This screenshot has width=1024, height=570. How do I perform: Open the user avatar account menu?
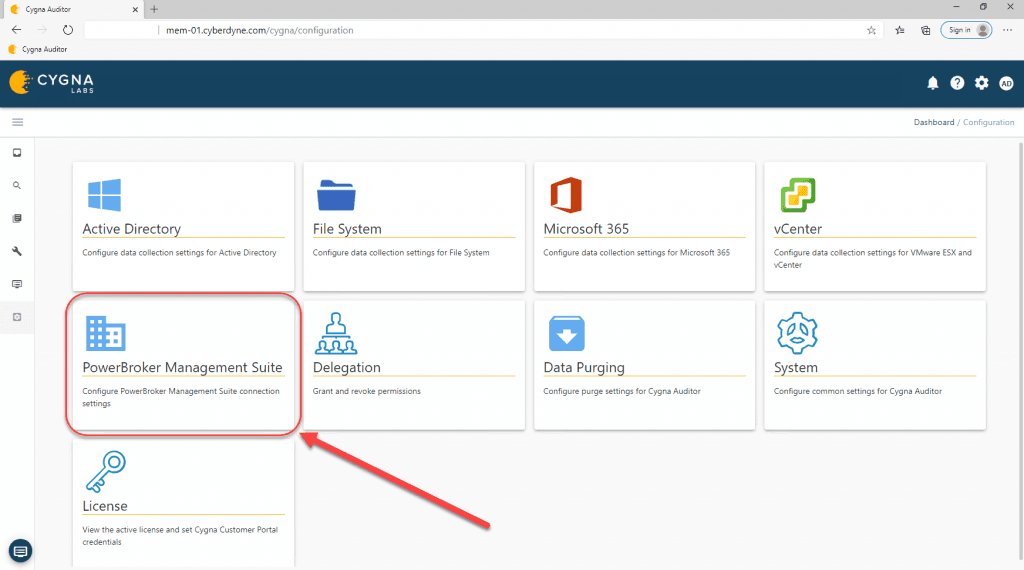coord(1006,83)
